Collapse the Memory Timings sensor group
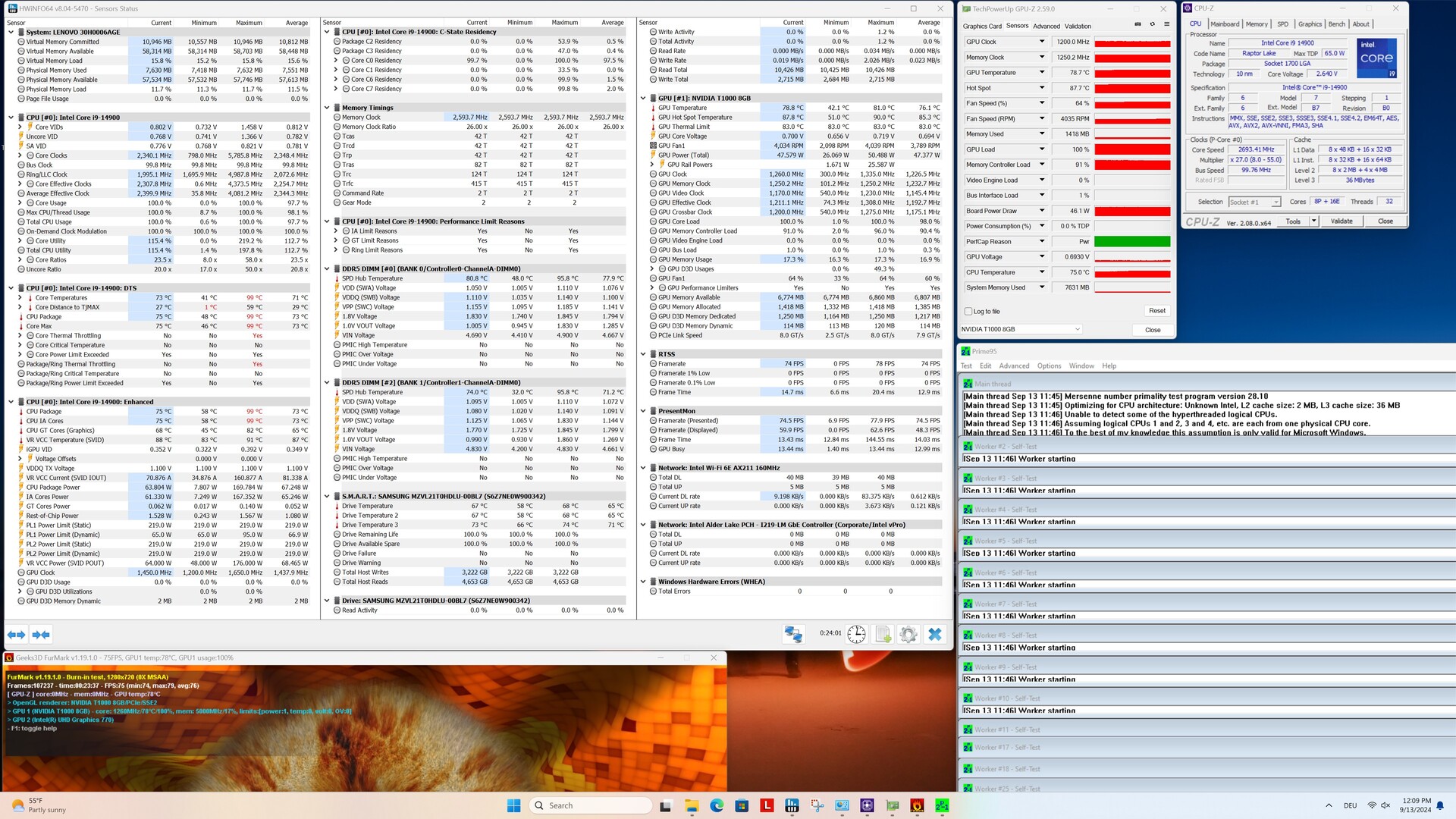 pos(327,108)
